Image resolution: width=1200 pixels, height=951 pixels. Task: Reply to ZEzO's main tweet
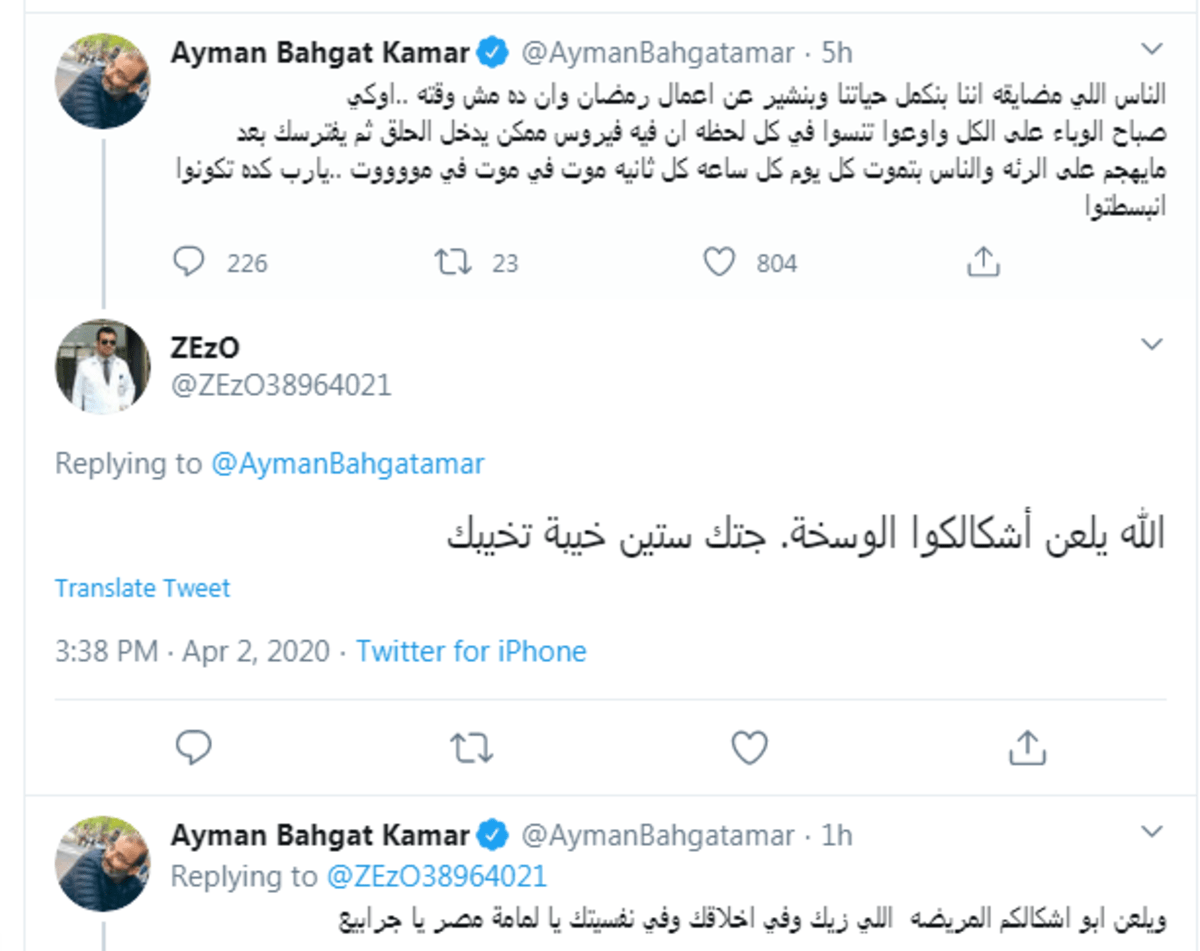[x=191, y=746]
